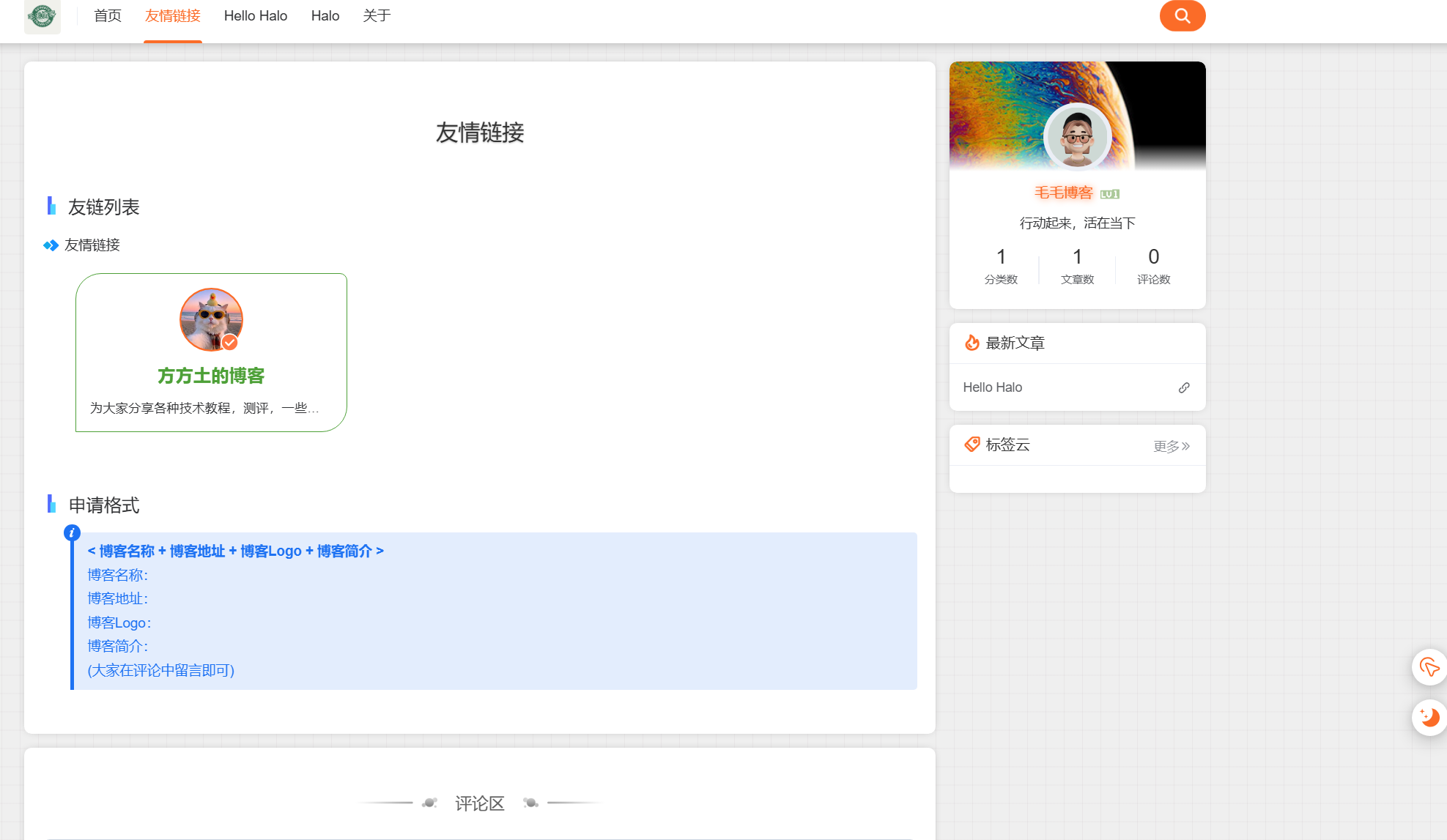Click the cat avatar on friend card
This screenshot has height=840, width=1447.
(211, 319)
